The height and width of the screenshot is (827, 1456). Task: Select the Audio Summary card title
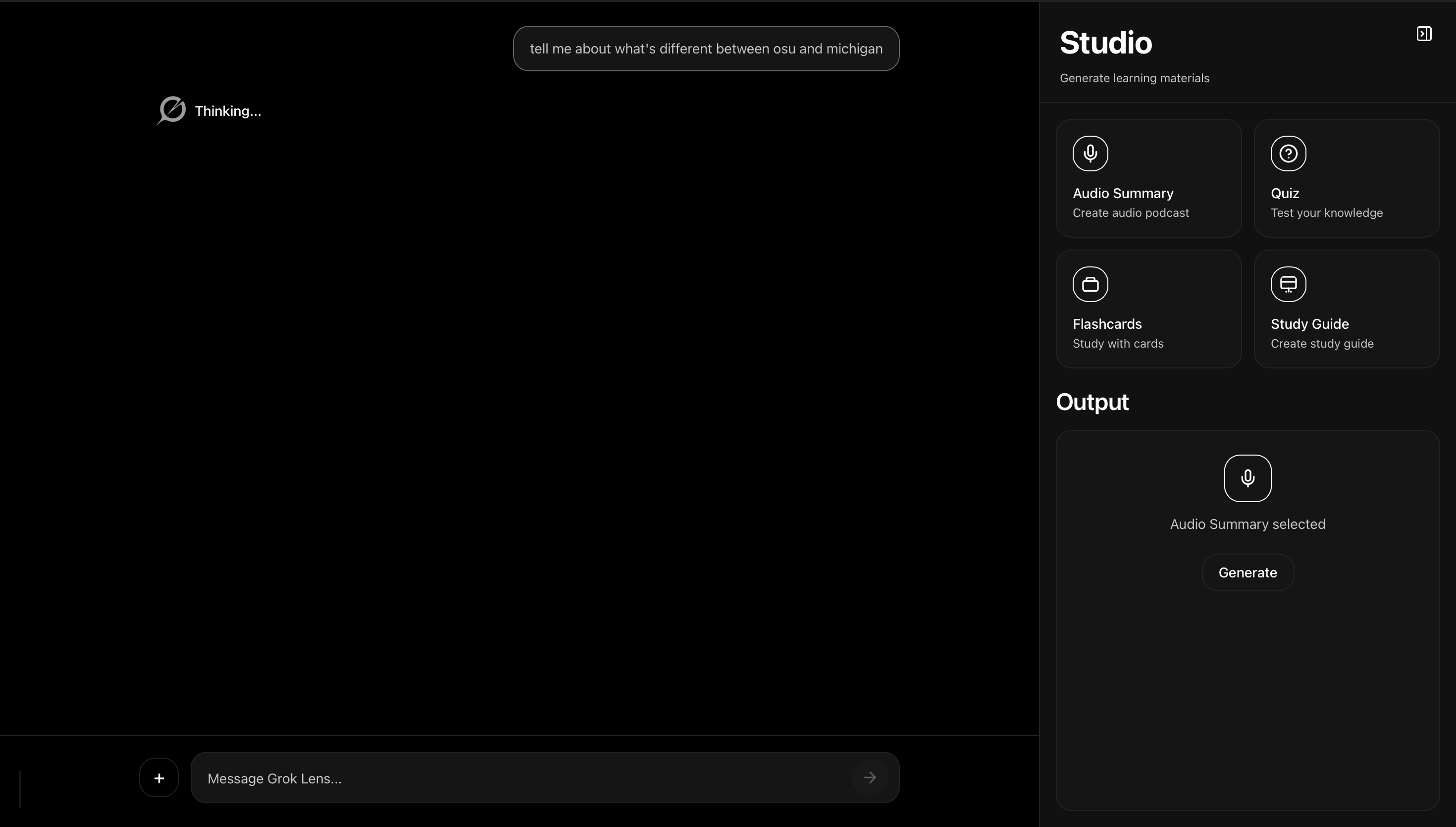(x=1123, y=193)
